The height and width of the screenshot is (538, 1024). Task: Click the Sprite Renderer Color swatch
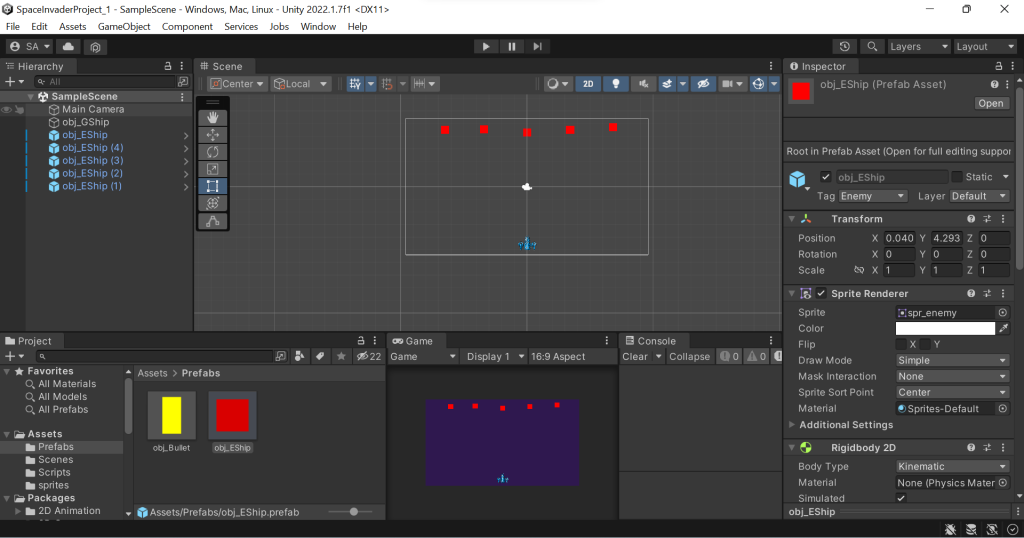[945, 328]
